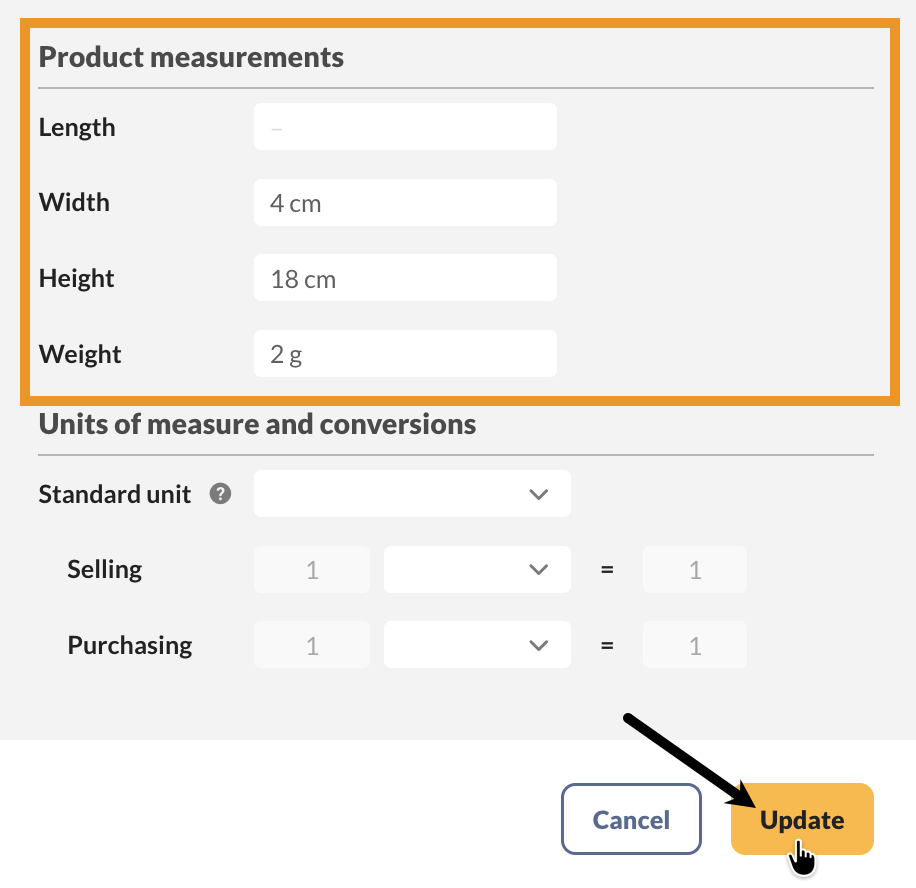The height and width of the screenshot is (888, 916).
Task: Click the chevron arrow in Selling dropdown
Action: click(x=538, y=570)
